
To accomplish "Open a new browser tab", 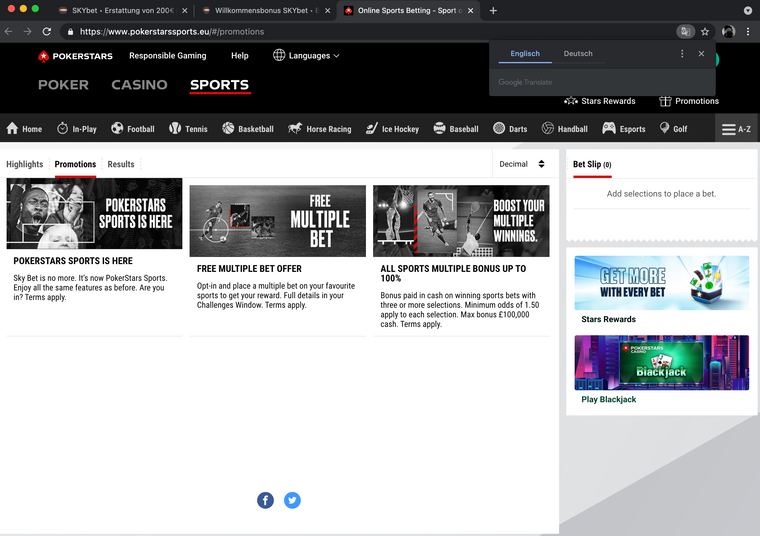I will (x=493, y=10).
